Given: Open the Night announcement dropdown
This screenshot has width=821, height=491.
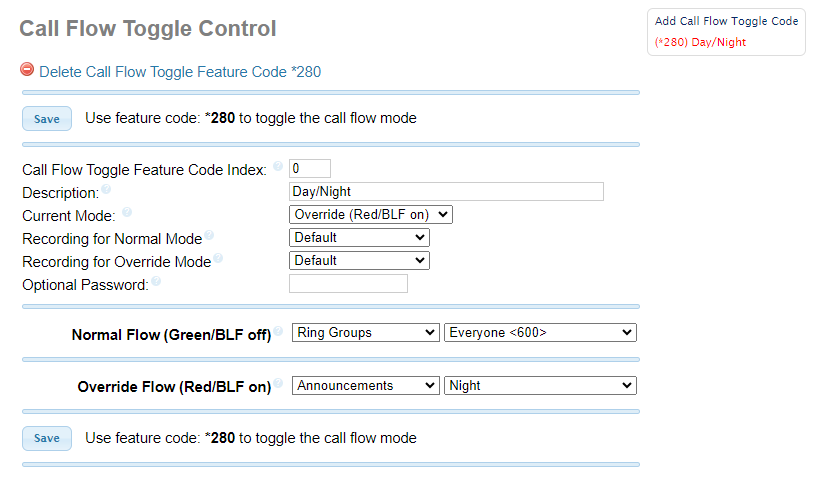Looking at the screenshot, I should (540, 386).
